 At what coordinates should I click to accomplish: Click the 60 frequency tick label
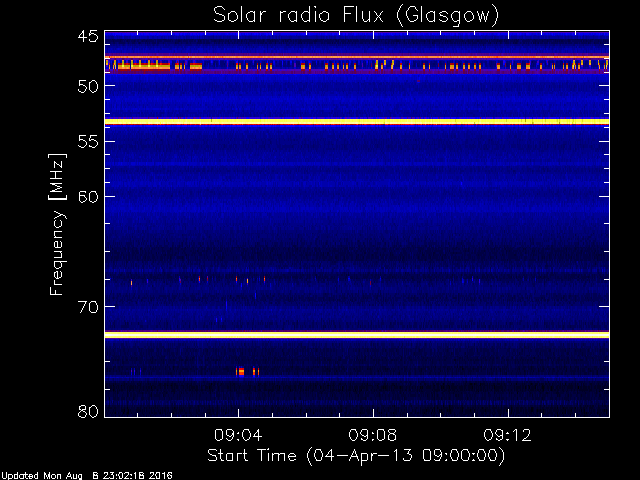88,197
